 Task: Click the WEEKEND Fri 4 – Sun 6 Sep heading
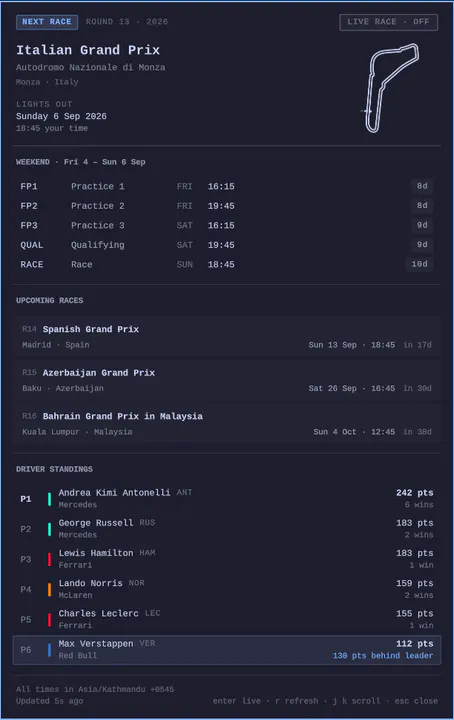(x=81, y=162)
